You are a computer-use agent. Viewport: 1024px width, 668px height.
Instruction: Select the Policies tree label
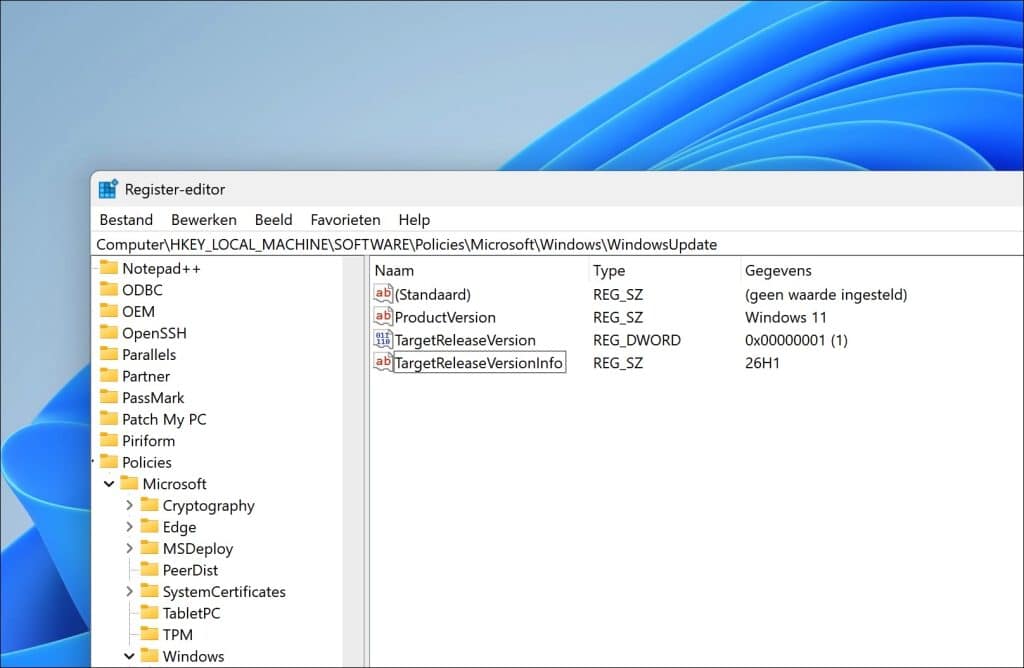147,462
